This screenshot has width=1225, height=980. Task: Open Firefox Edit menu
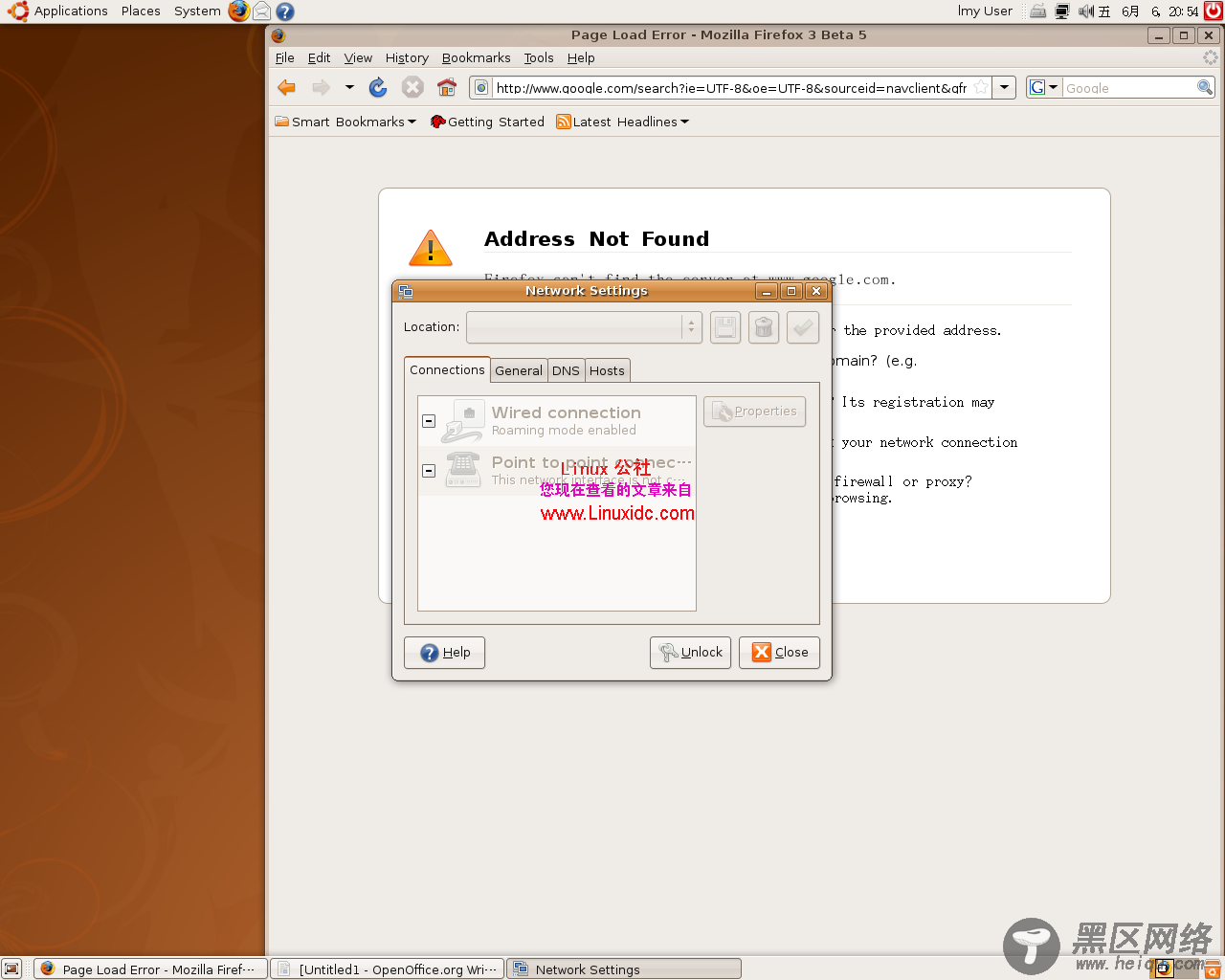tap(319, 57)
